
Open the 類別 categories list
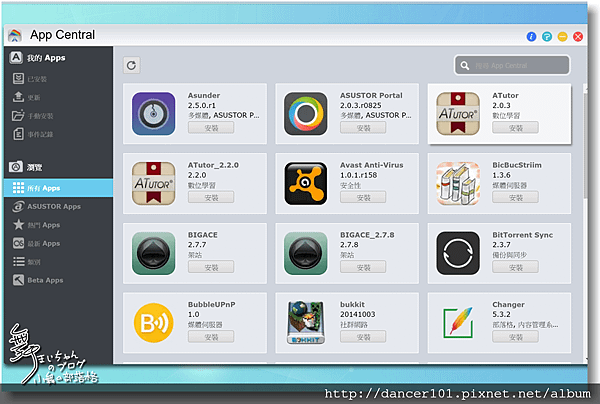coord(59,262)
